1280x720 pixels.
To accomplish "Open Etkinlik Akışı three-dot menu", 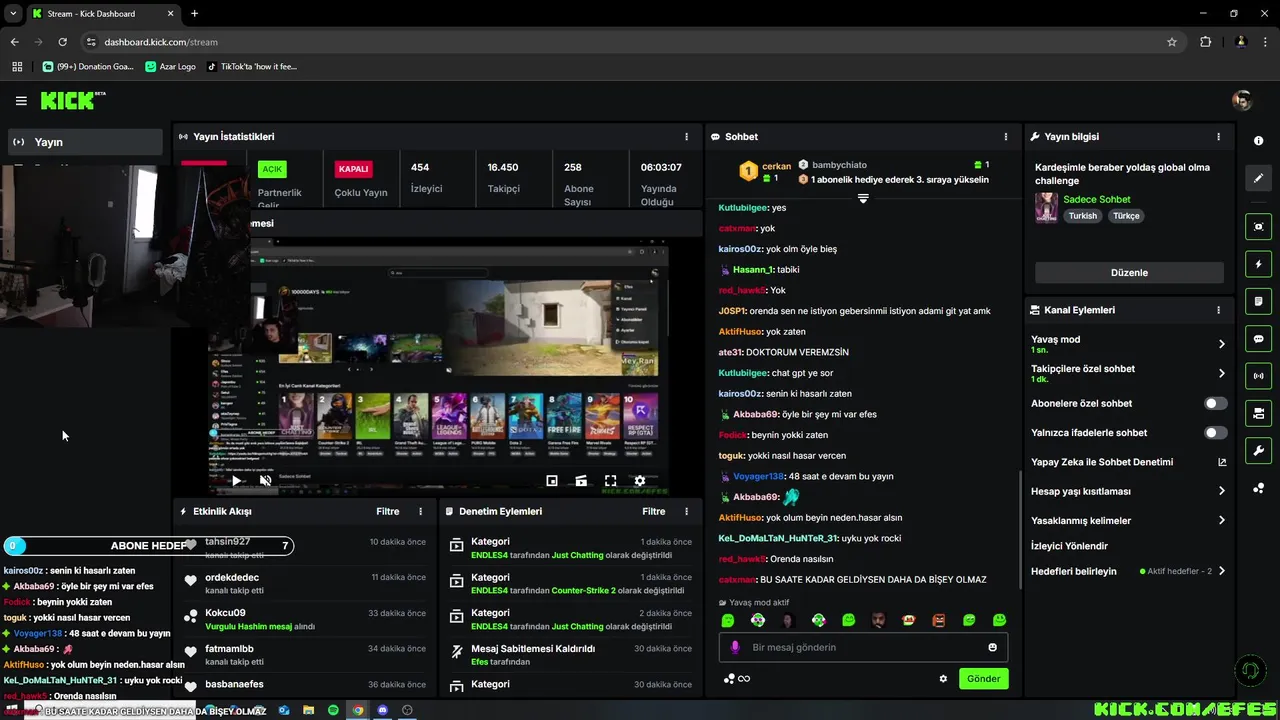I will tap(420, 511).
